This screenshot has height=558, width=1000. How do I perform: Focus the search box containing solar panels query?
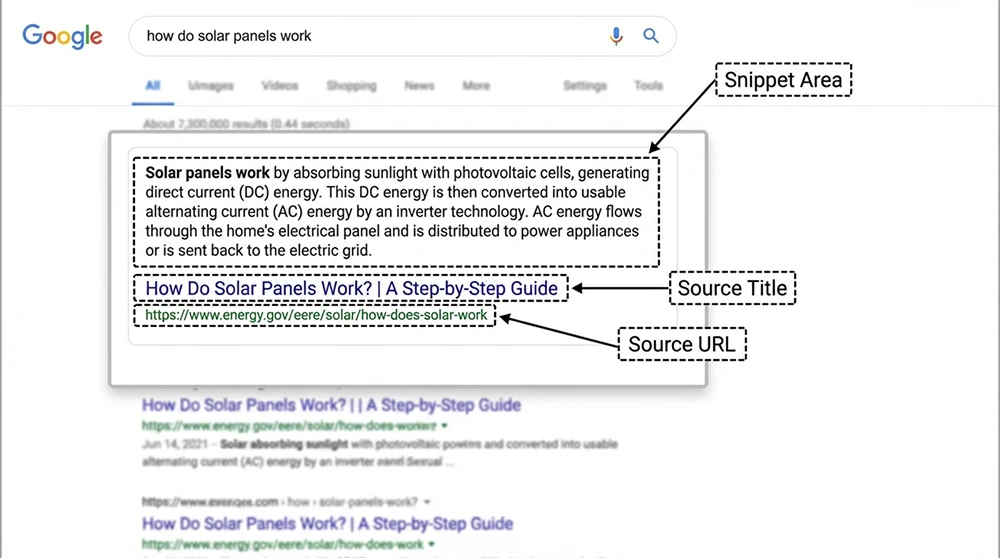coord(402,36)
